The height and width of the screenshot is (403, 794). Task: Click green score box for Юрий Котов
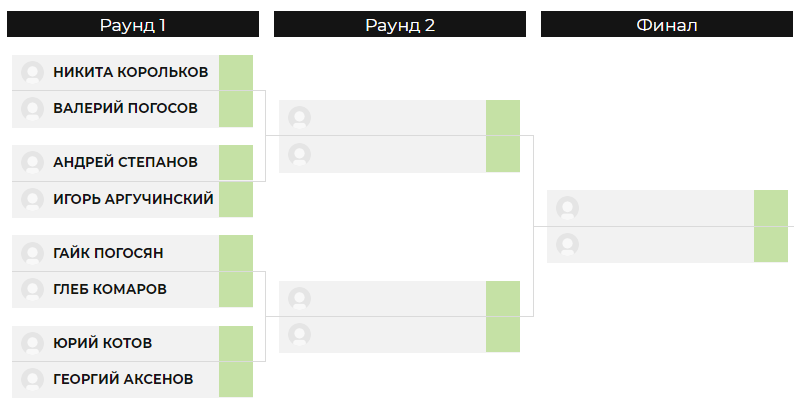tap(236, 343)
